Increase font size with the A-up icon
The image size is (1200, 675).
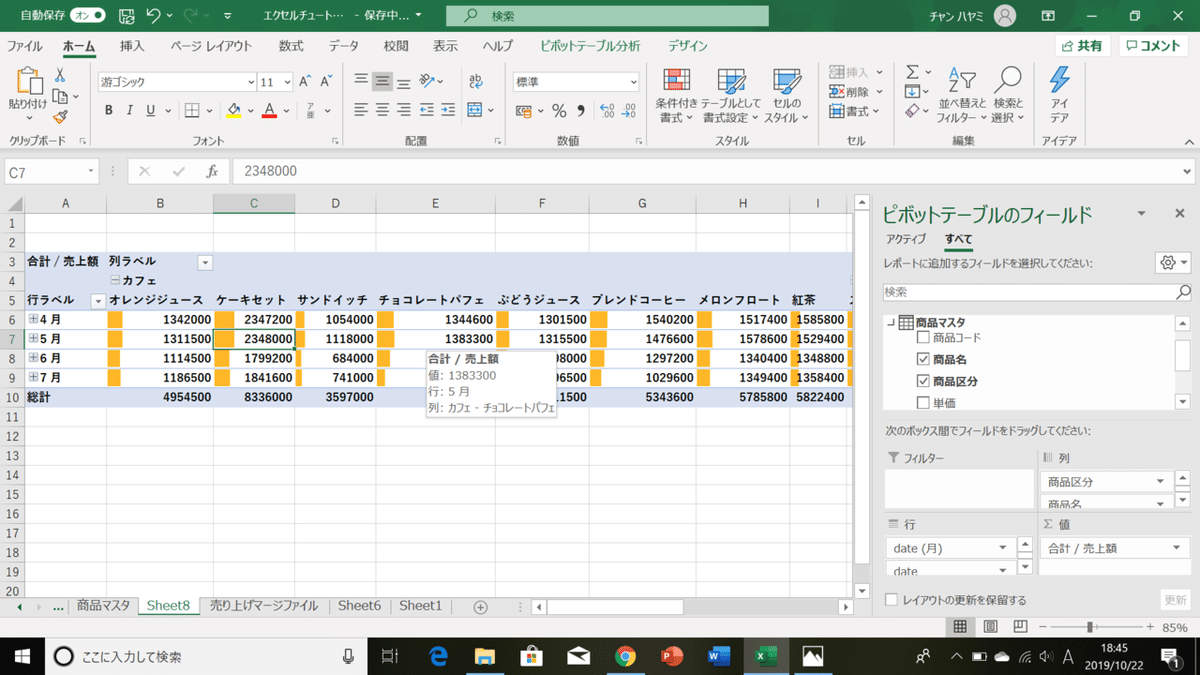click(306, 82)
